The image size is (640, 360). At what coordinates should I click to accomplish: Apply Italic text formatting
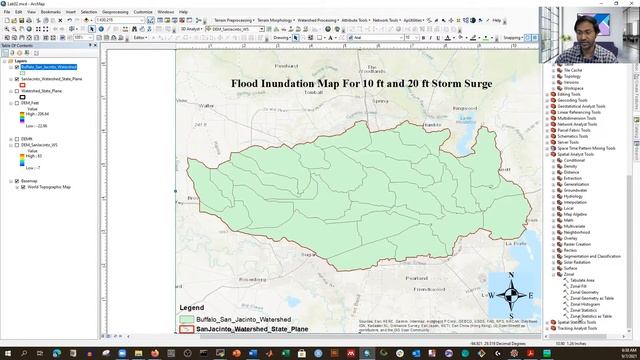[x=431, y=38]
